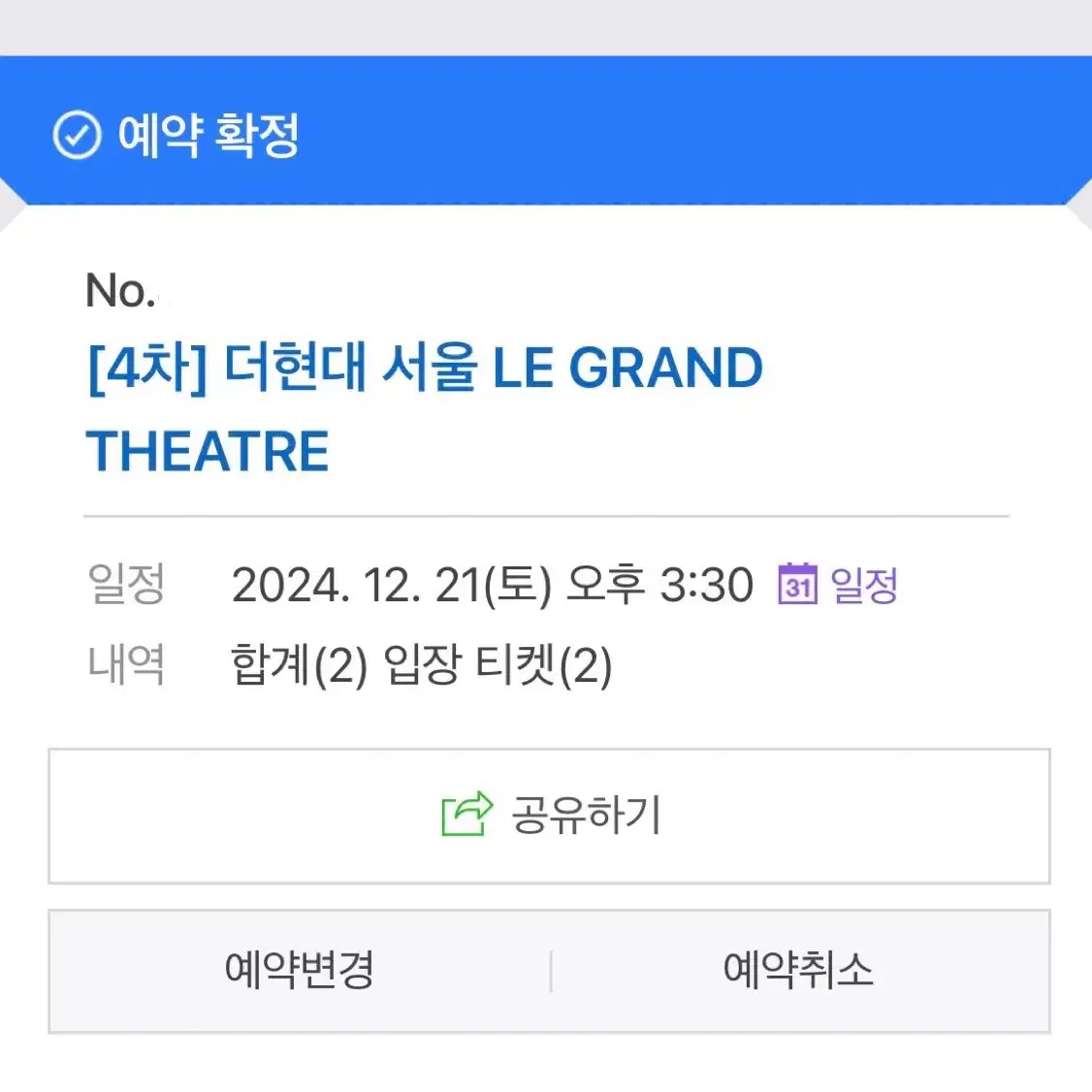Tap the 공유하기 share button
The height and width of the screenshot is (1092, 1092).
coord(549,817)
